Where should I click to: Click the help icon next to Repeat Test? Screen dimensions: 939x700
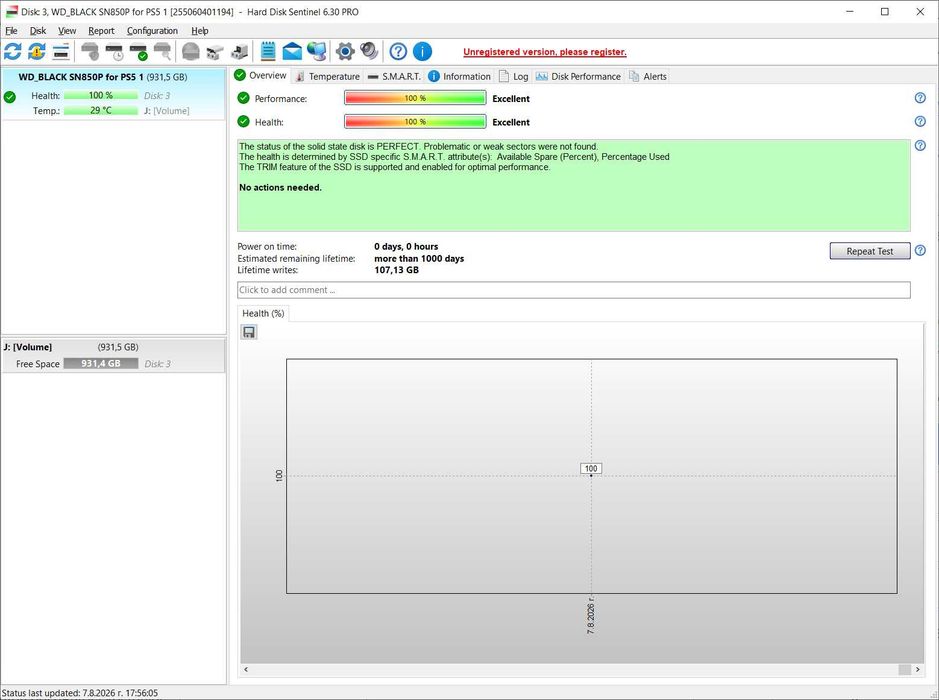pos(920,250)
